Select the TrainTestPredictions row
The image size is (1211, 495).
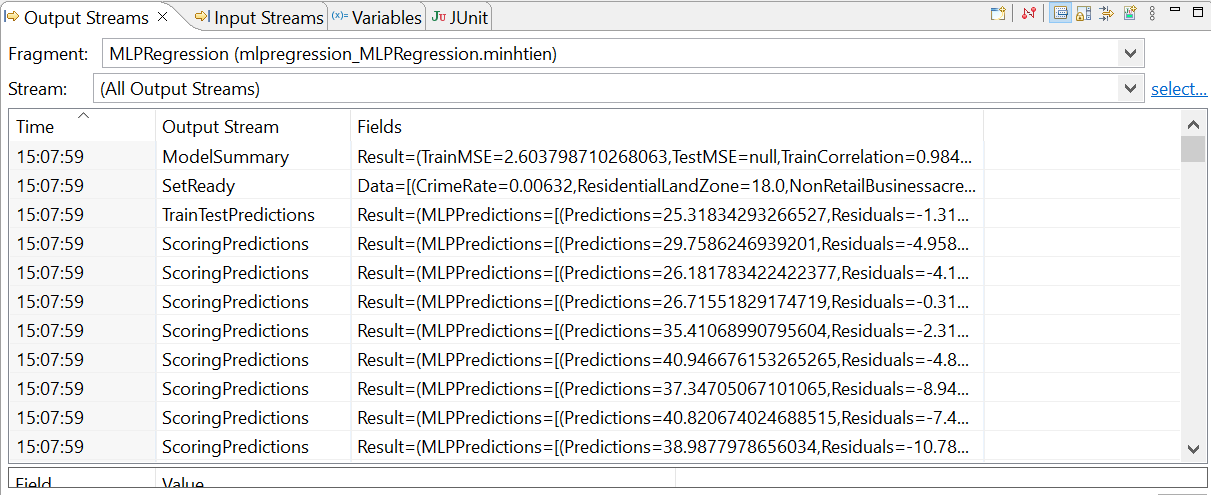[238, 215]
